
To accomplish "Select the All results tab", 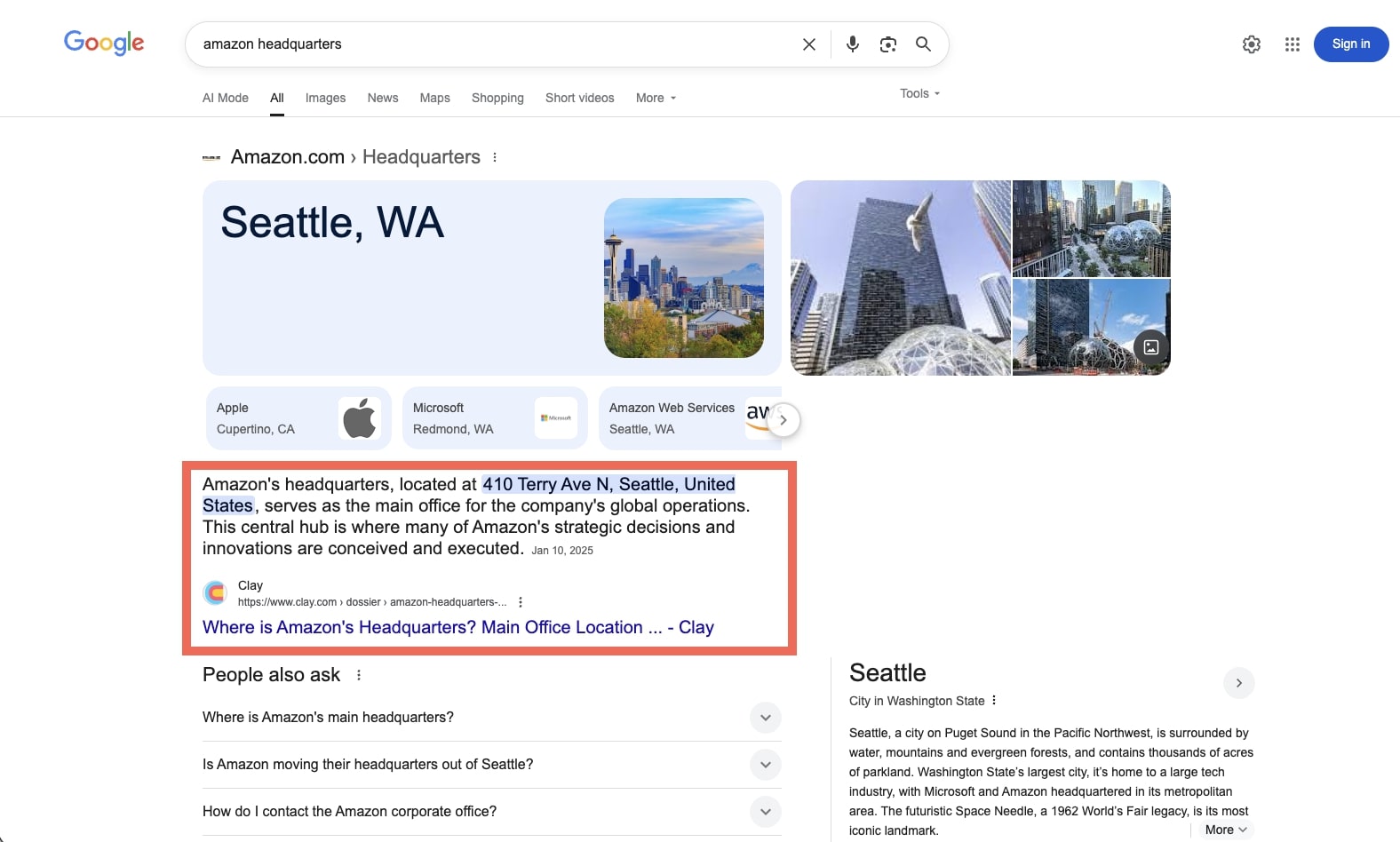I will coord(277,98).
